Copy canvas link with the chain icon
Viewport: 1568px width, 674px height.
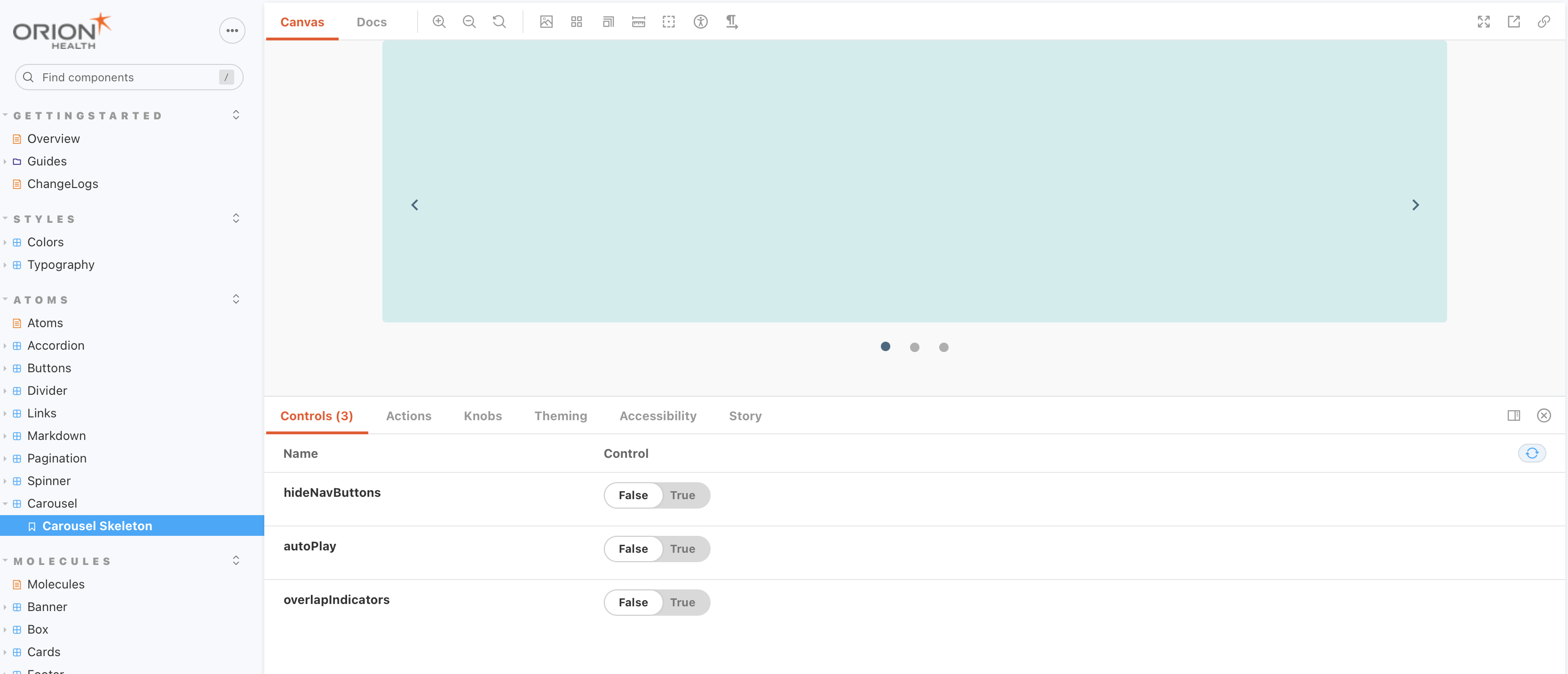[1544, 22]
